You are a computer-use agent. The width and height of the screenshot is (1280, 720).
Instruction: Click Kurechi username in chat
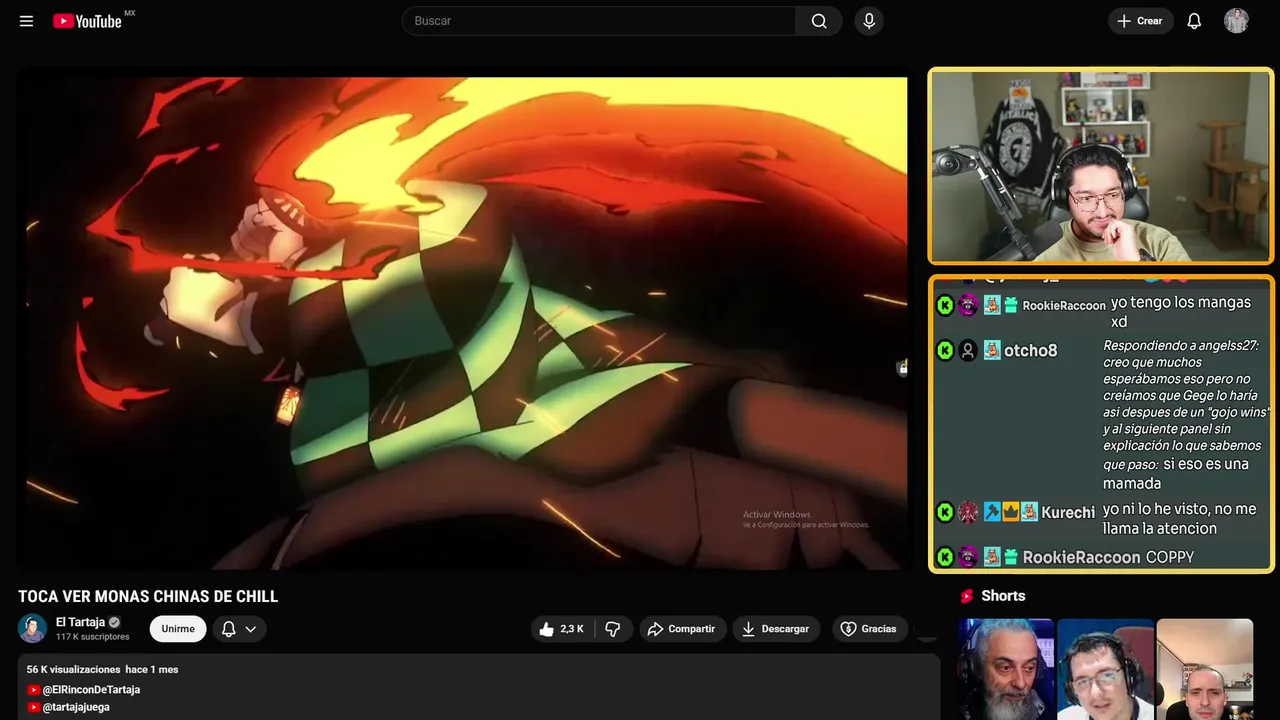pyautogui.click(x=1068, y=513)
